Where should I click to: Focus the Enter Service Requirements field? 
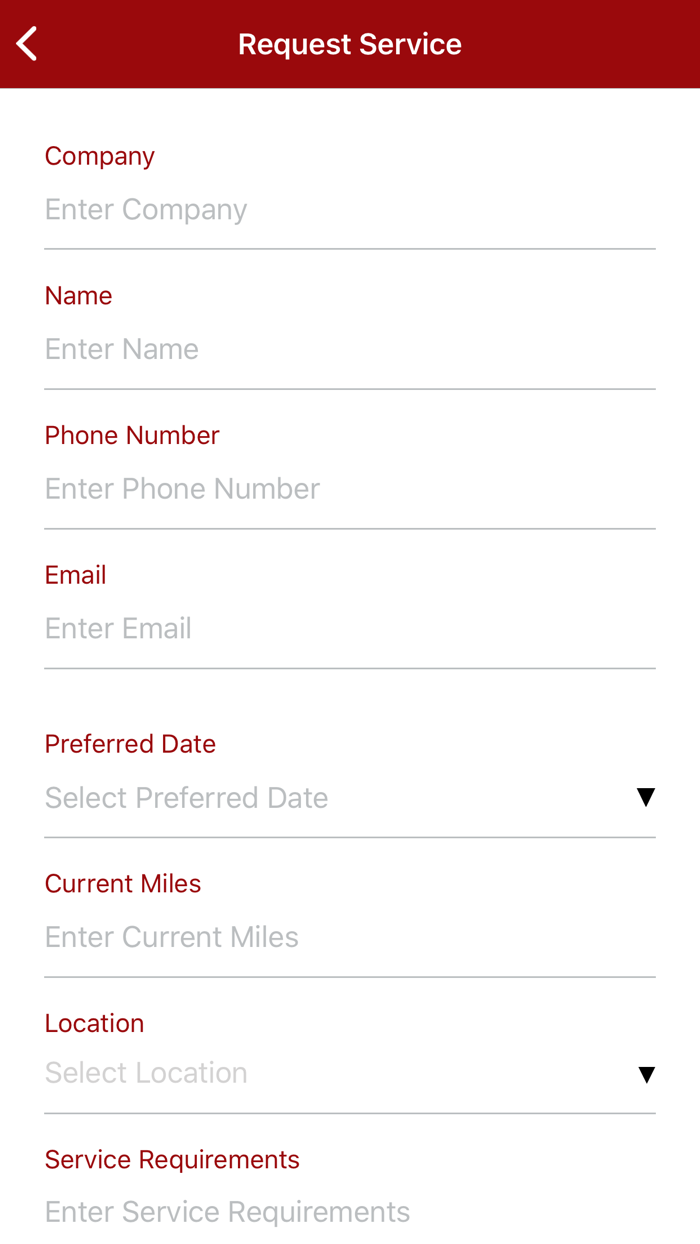pyautogui.click(x=350, y=1212)
